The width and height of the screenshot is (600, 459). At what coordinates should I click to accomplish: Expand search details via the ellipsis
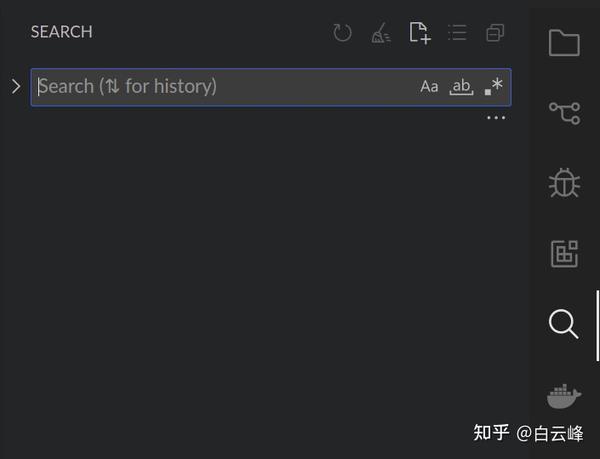tap(496, 118)
